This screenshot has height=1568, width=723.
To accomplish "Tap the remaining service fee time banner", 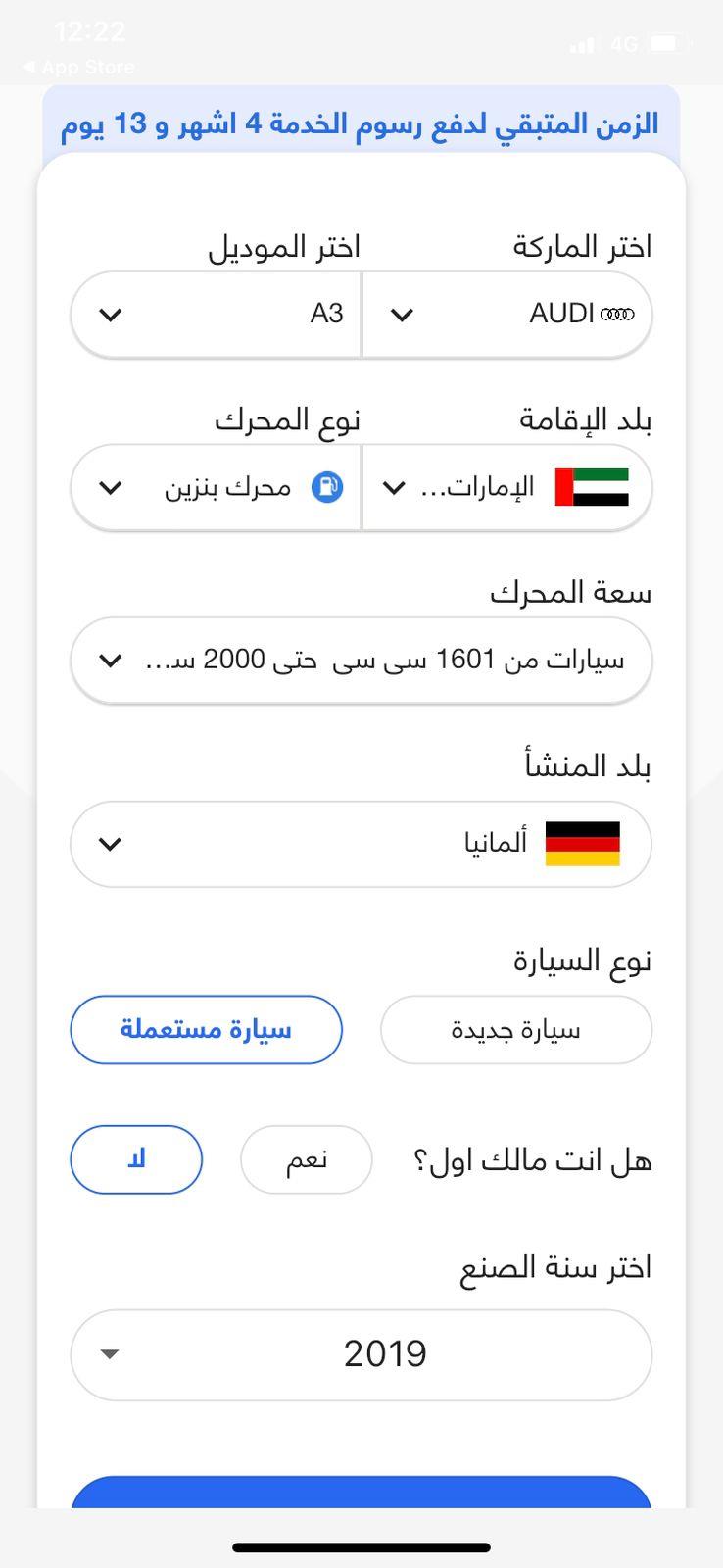I will tap(361, 124).
